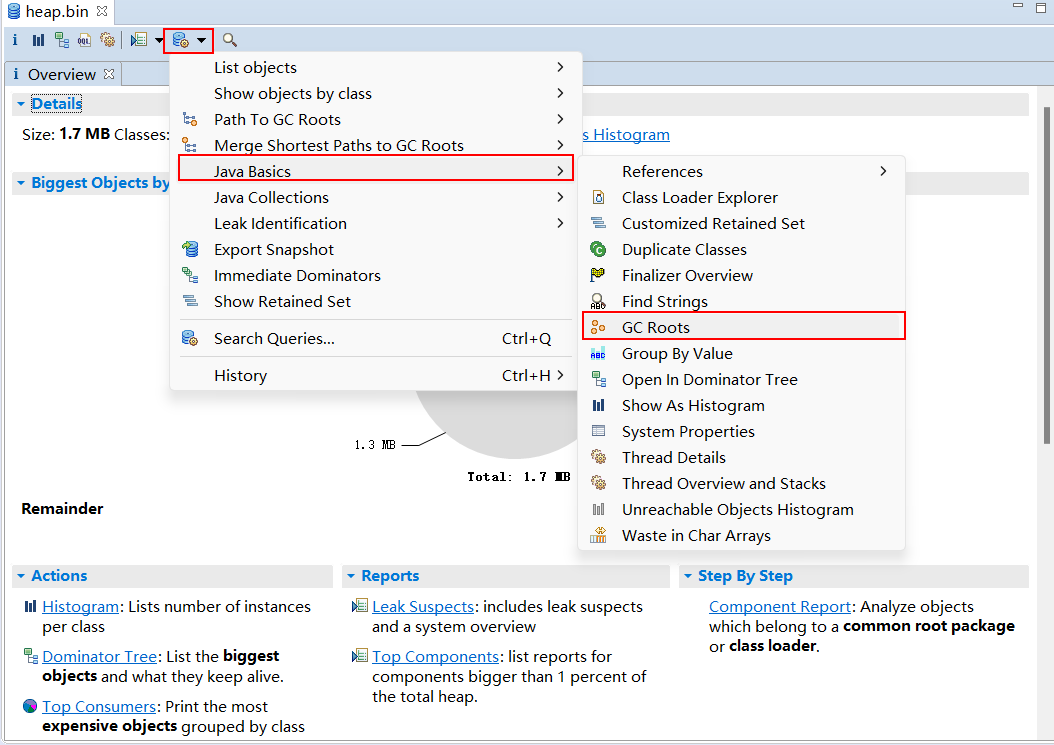Click the Top Consumers link
The image size is (1054, 745).
point(99,707)
